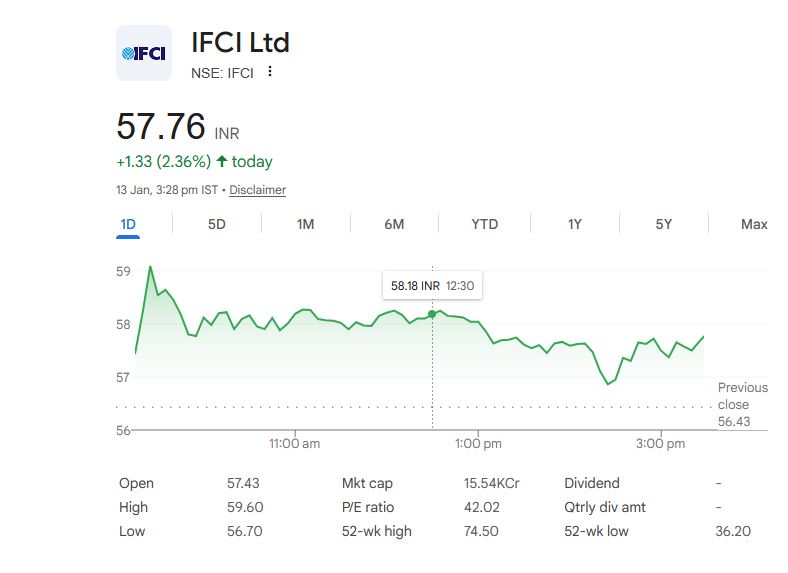Click the green up arrow next to today
The height and width of the screenshot is (573, 788).
point(221,162)
